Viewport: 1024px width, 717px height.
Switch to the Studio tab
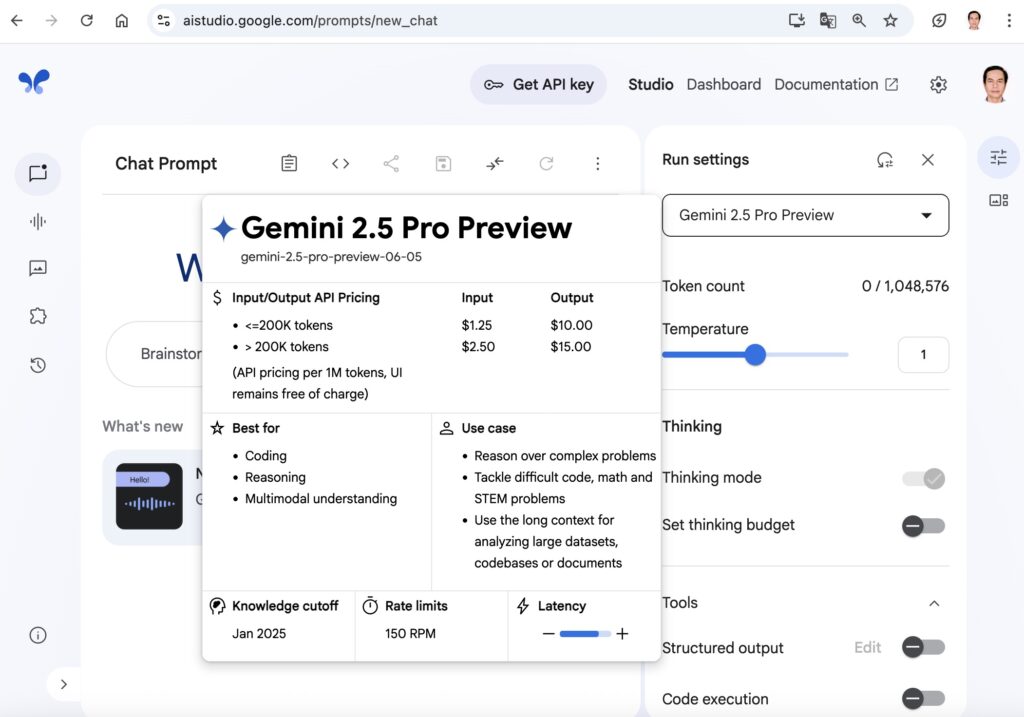tap(650, 84)
